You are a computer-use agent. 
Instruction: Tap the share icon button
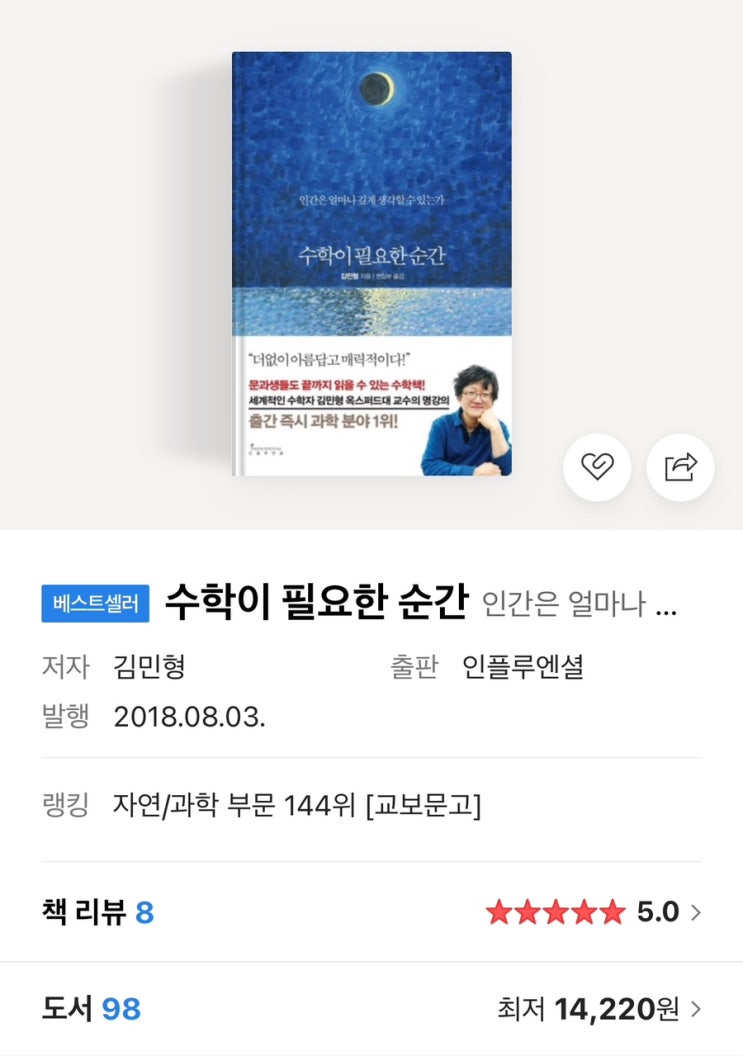pyautogui.click(x=680, y=467)
